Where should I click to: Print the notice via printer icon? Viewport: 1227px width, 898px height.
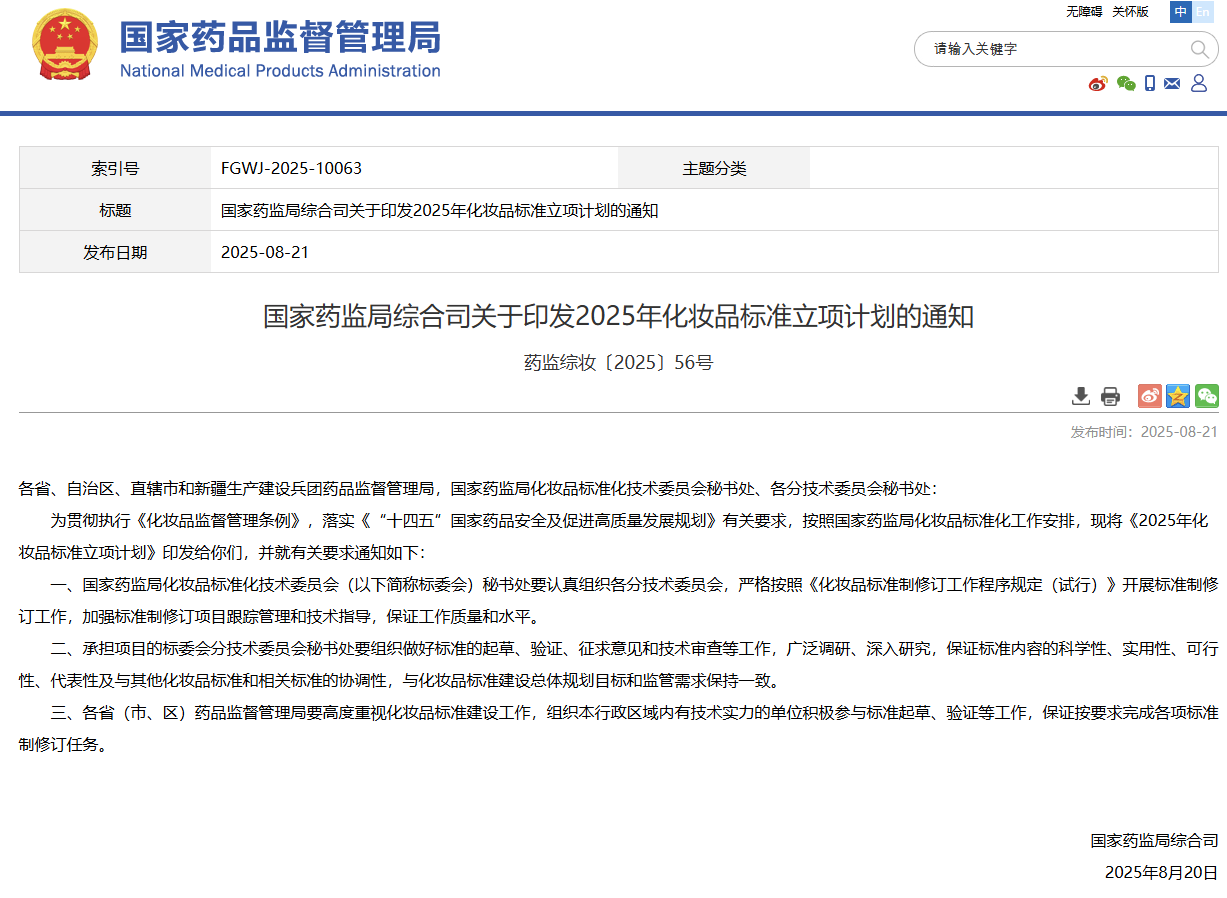[x=1110, y=396]
